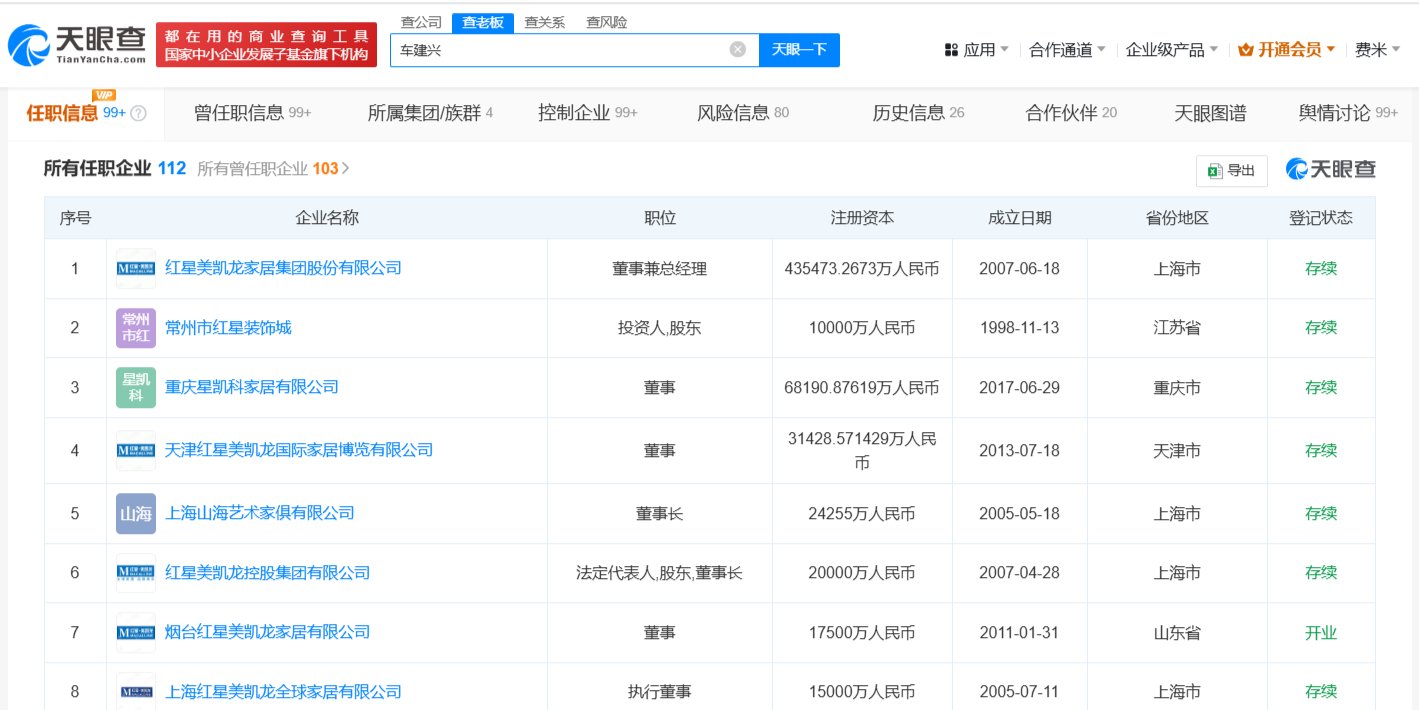This screenshot has height=710, width=1419.
Task: Click the 投资人,股东 position cell
Action: 660,327
